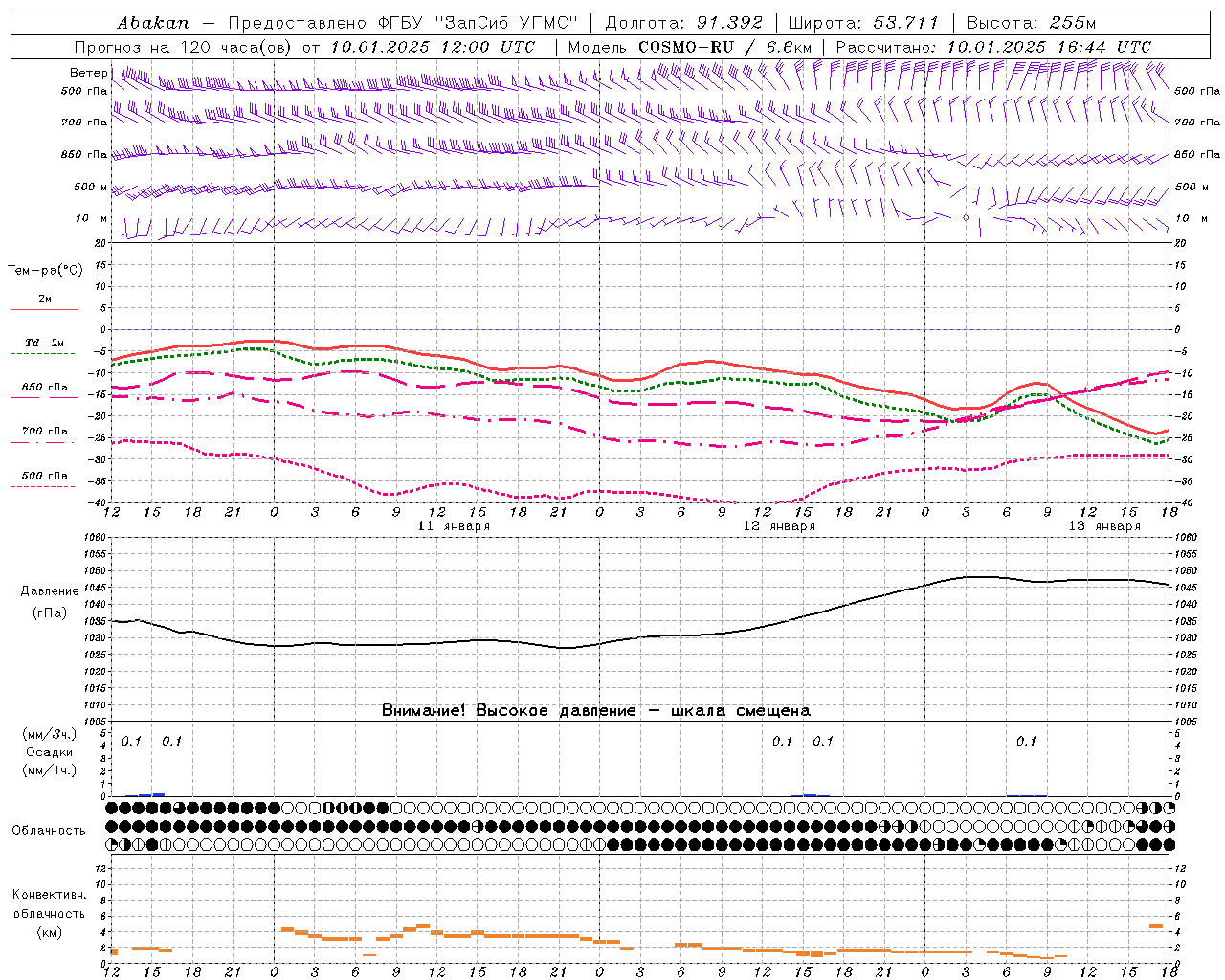
Task: Click the blue zero-degree reference line
Action: point(641,329)
